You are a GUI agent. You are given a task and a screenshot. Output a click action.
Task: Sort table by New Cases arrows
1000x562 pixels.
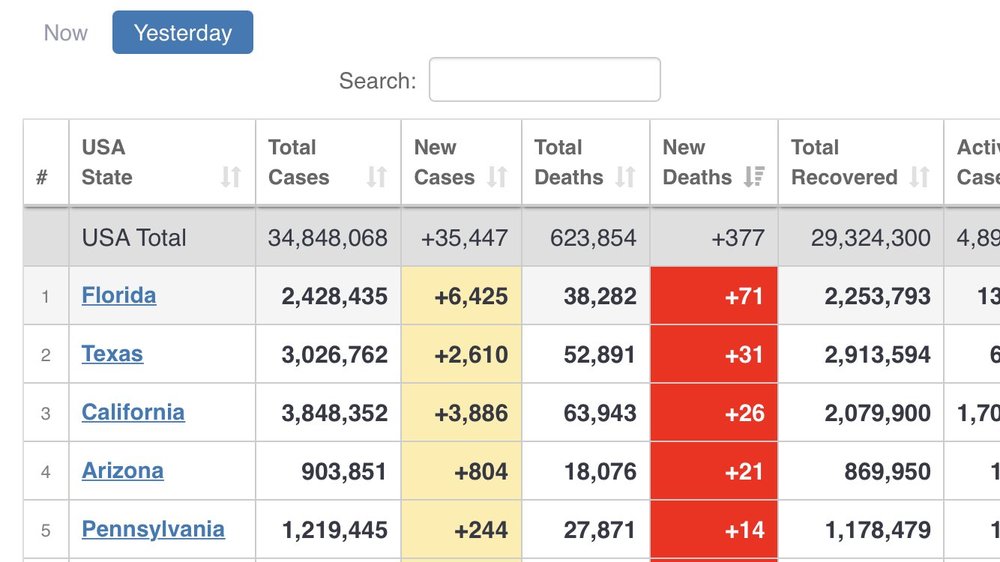497,177
